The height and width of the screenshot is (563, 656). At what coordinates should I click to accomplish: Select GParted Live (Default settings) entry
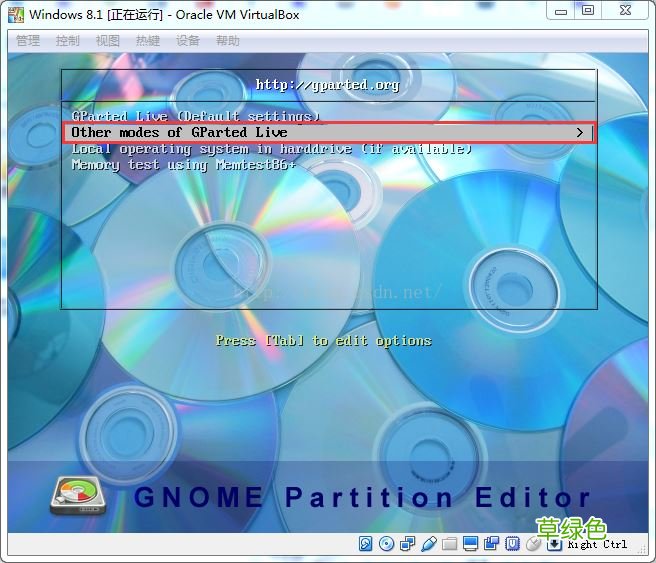click(x=196, y=116)
